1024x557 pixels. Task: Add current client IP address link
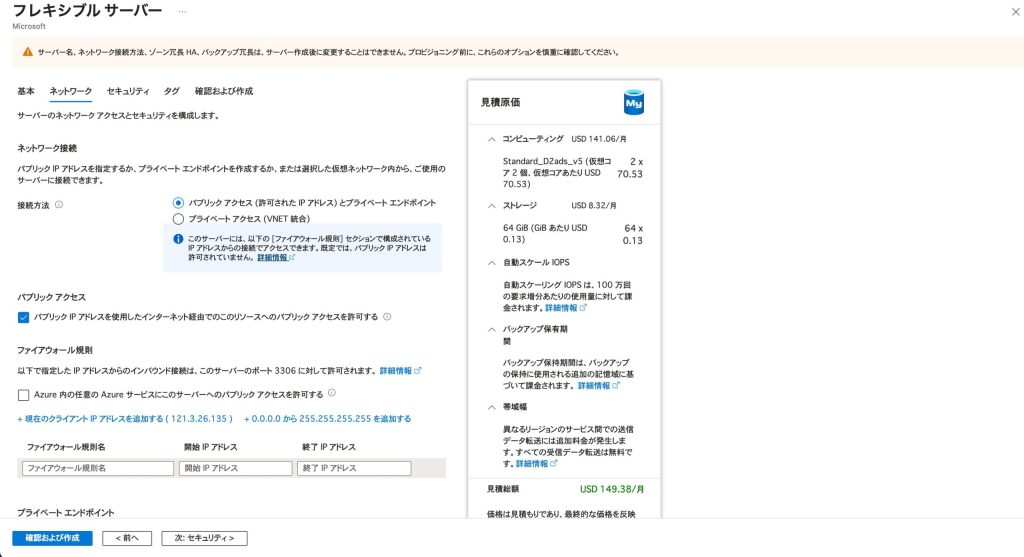[124, 418]
